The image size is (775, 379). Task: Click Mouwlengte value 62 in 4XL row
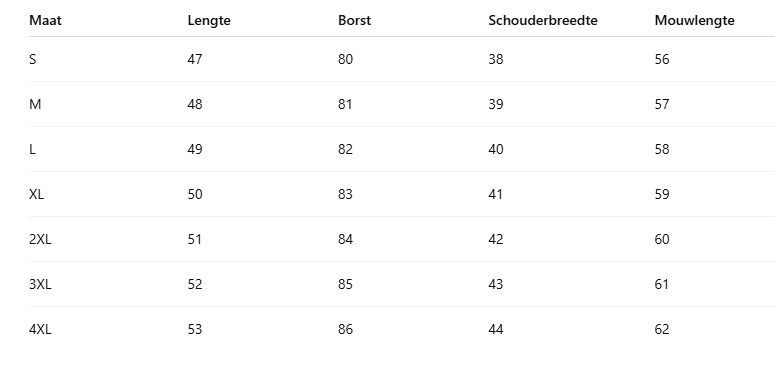662,329
